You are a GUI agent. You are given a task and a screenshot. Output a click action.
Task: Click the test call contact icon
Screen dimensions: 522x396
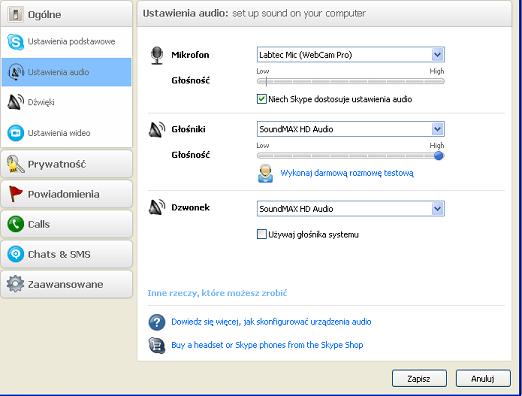(265, 173)
